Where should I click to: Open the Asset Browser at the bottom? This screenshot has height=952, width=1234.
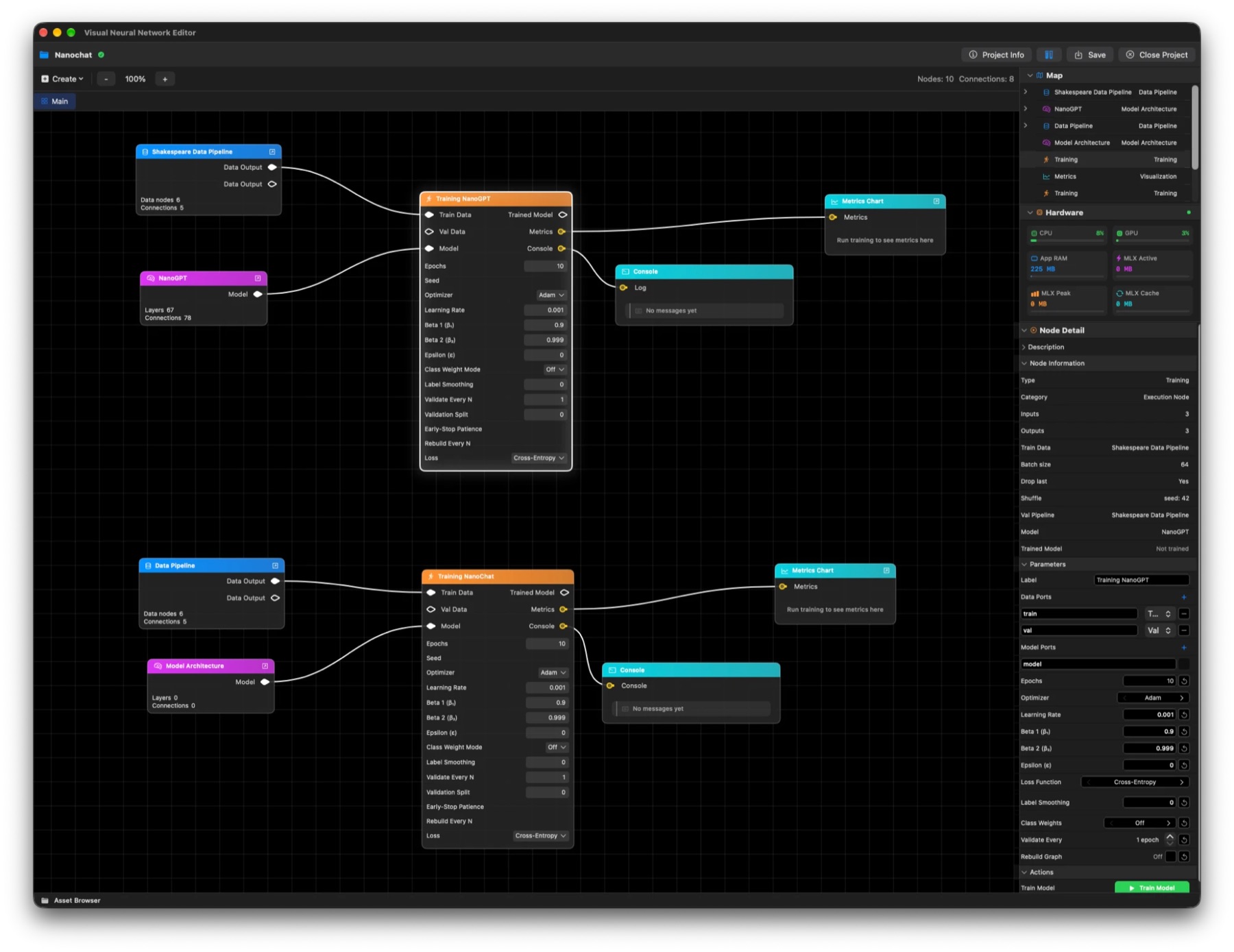coord(71,901)
